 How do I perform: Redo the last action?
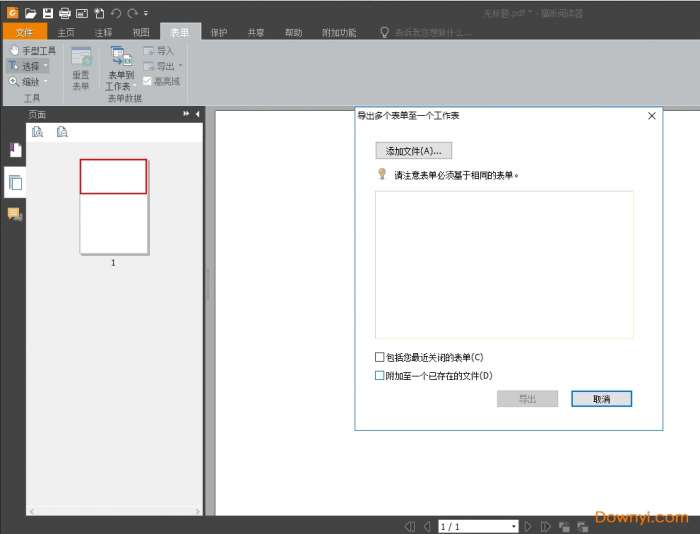click(132, 13)
